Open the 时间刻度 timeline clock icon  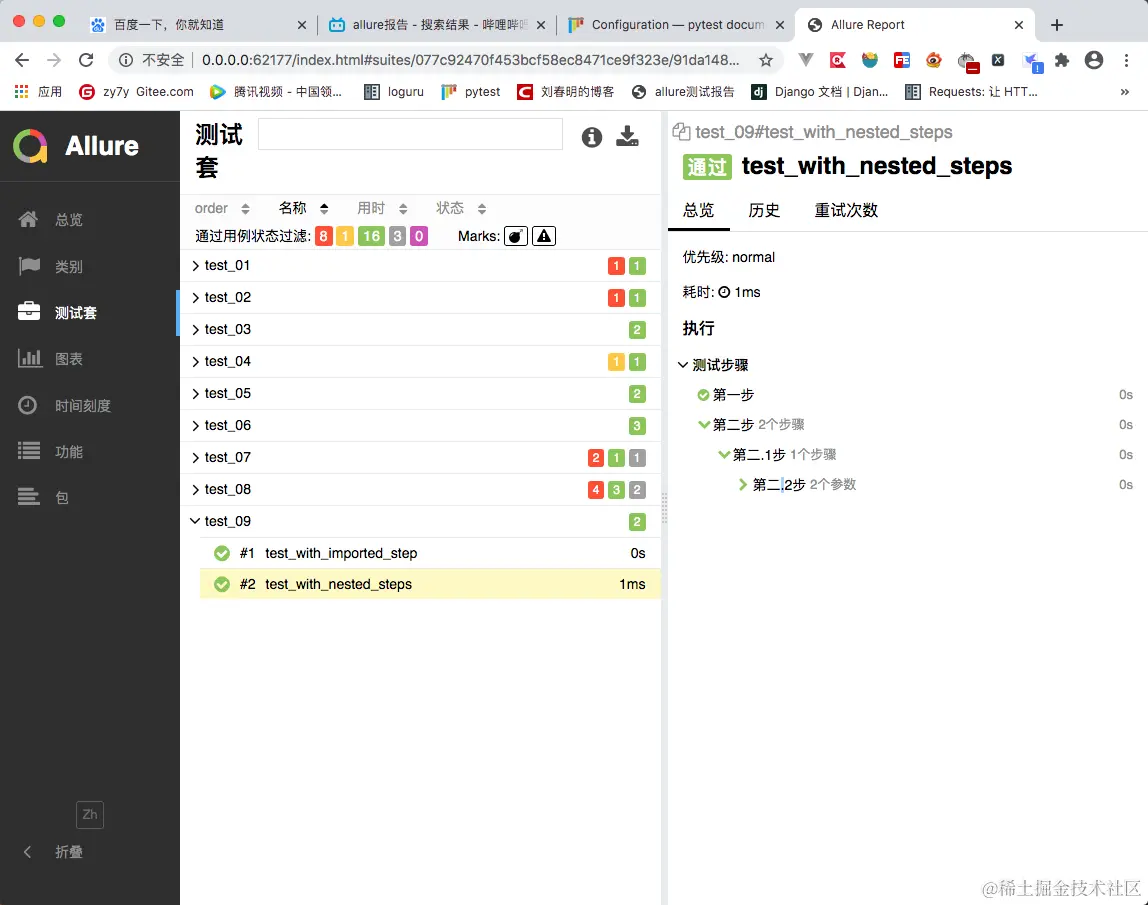tap(28, 405)
